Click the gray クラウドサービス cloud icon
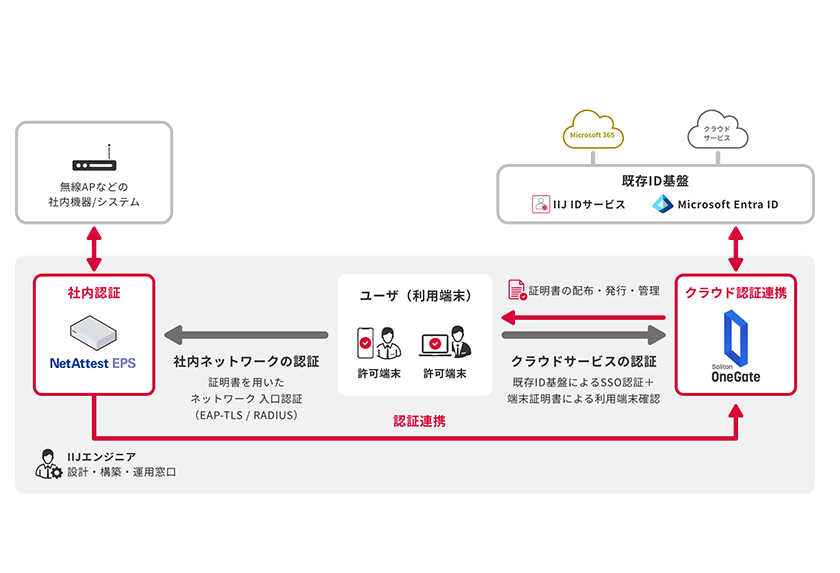This screenshot has width=840, height=573. (x=716, y=135)
